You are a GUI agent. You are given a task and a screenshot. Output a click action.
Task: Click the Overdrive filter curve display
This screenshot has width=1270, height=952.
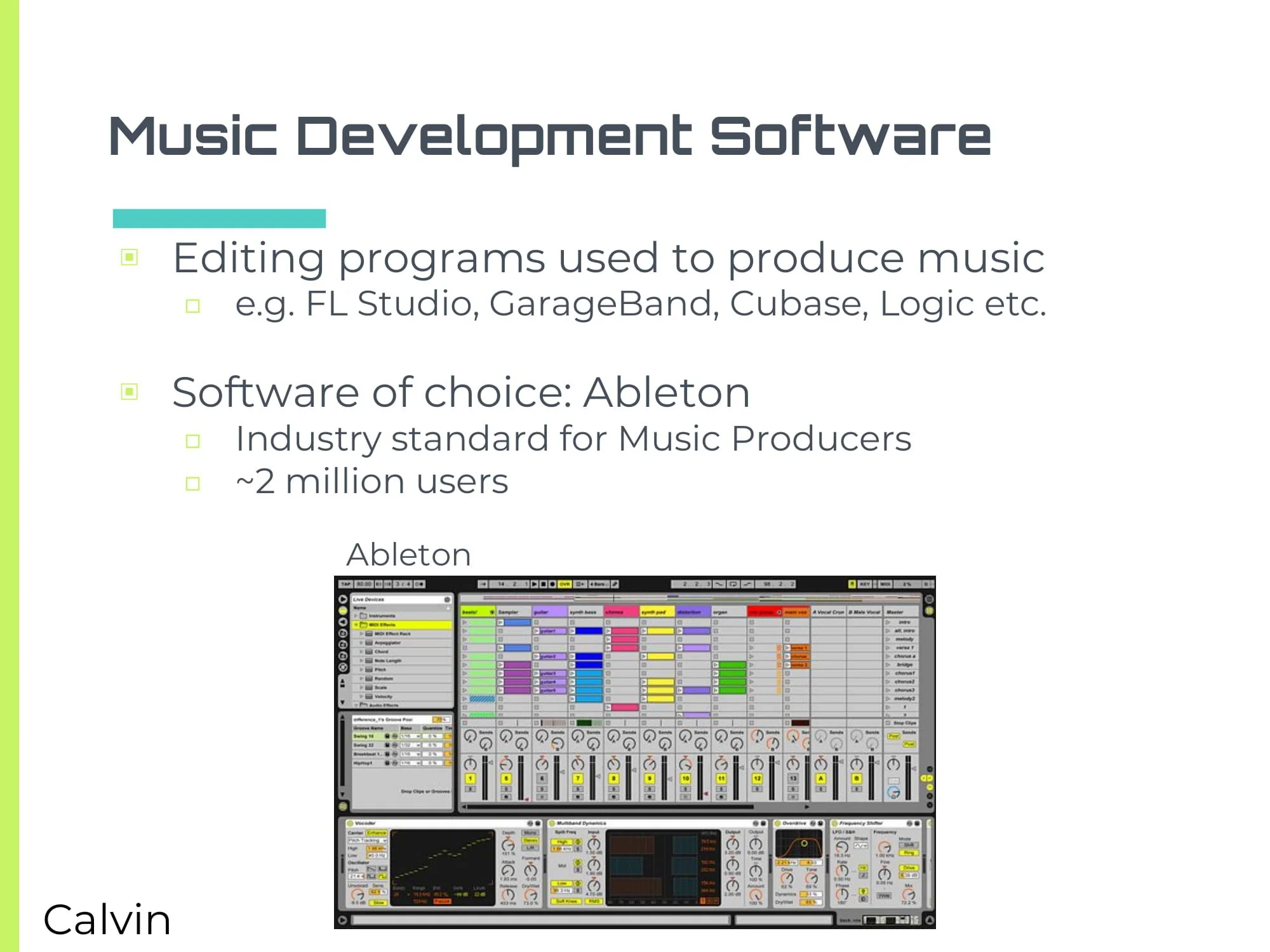[x=798, y=843]
